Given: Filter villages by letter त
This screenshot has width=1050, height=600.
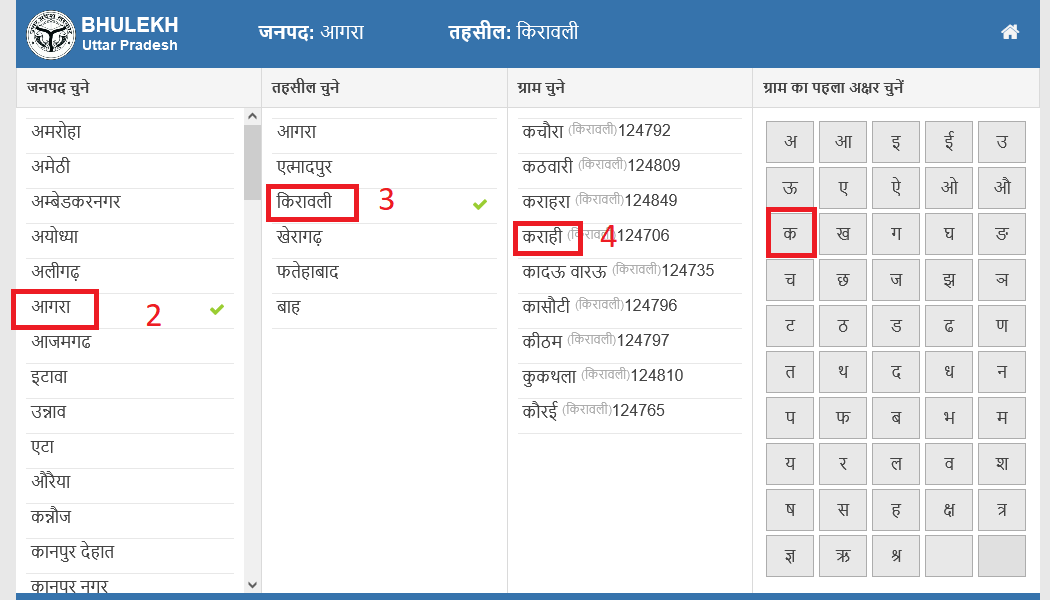Looking at the screenshot, I should 790,372.
